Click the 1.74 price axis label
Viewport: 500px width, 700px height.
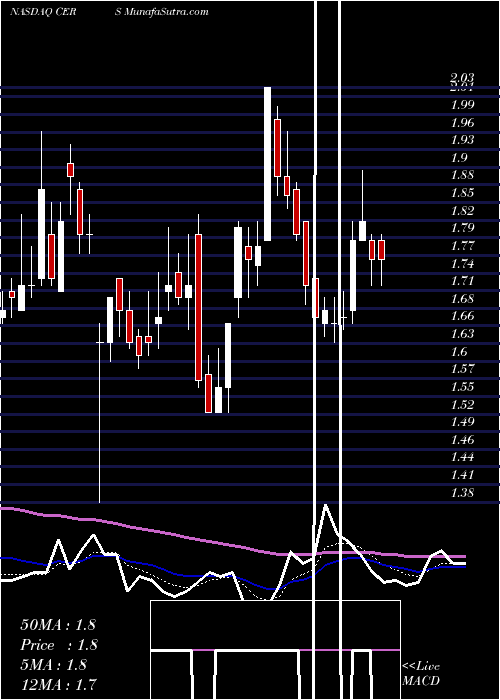click(x=462, y=263)
